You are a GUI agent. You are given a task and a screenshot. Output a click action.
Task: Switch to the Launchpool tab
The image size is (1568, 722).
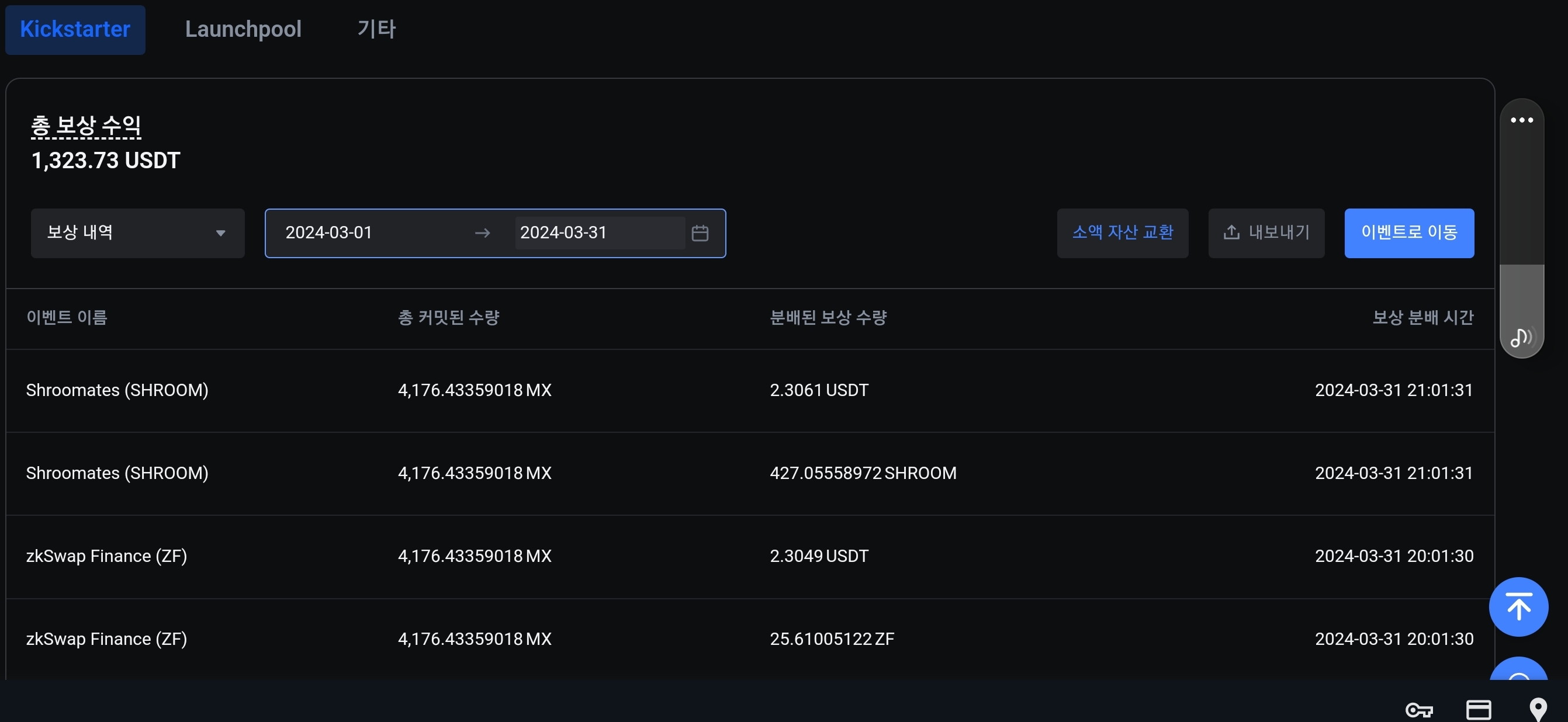243,29
